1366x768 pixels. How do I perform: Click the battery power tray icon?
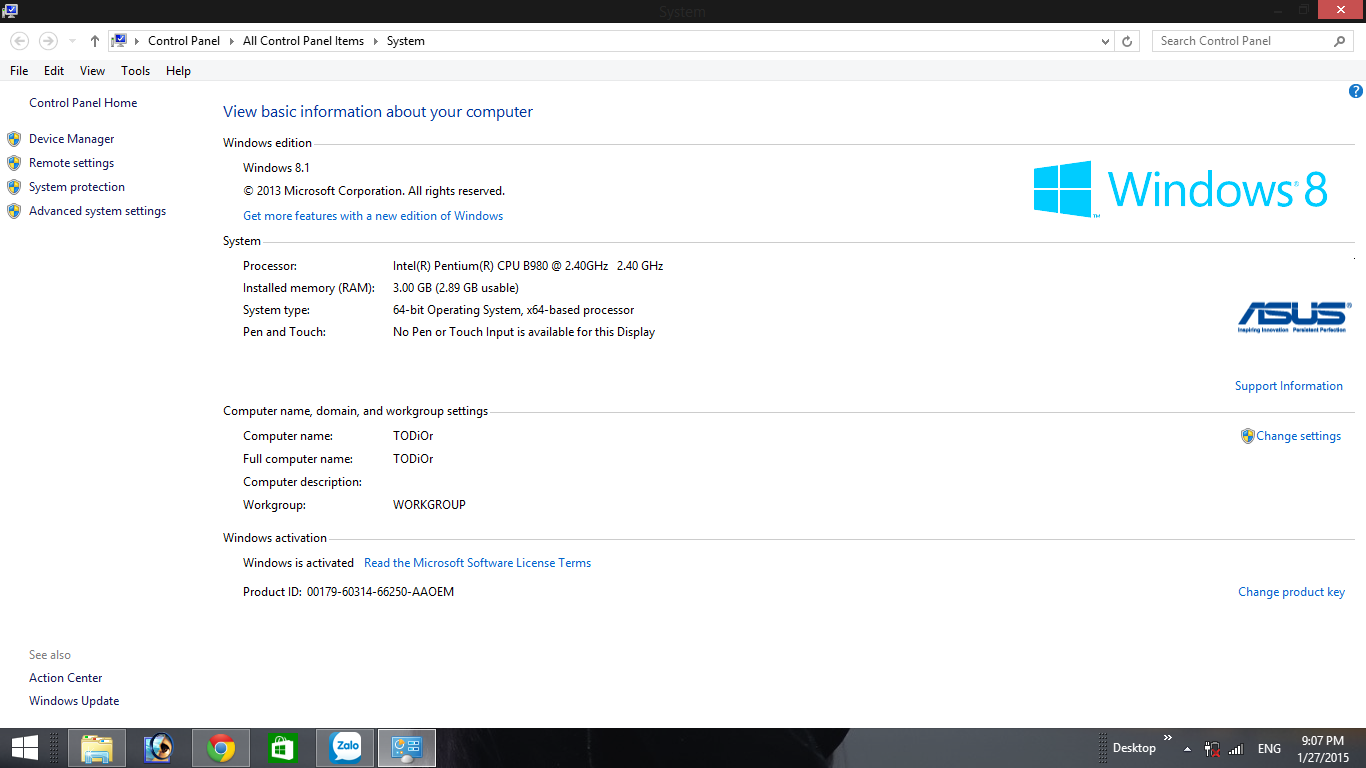pyautogui.click(x=1212, y=749)
